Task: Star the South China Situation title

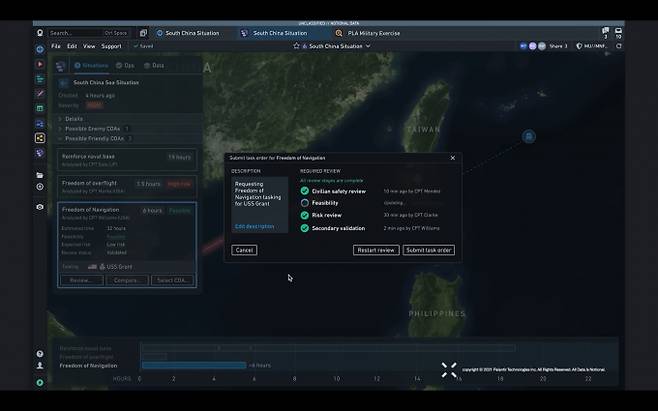Action: 296,46
